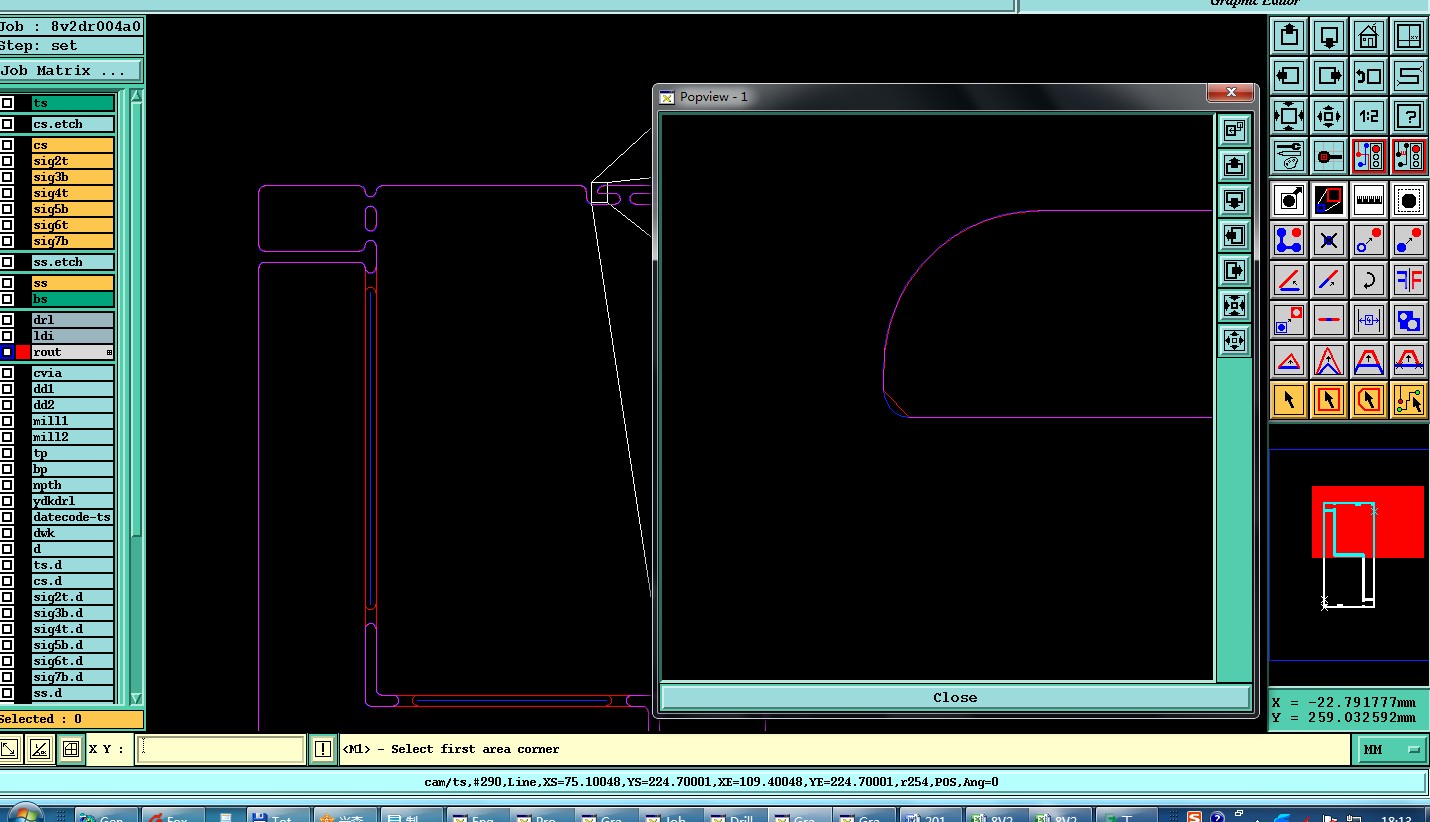Click the dimension arrows tool icon

1369,320
